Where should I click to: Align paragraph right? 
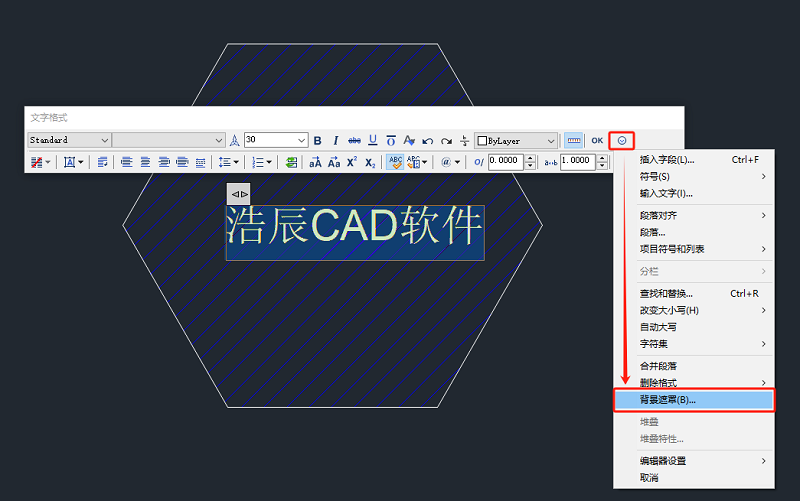[164, 162]
